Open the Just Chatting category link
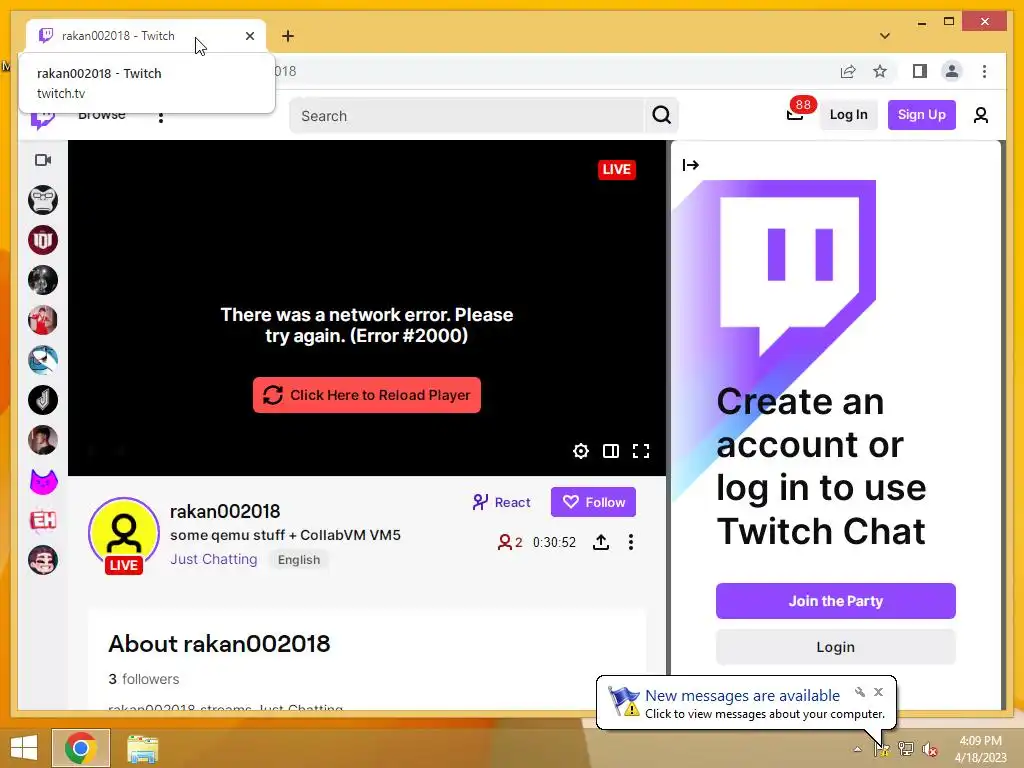The width and height of the screenshot is (1024, 768). (214, 559)
